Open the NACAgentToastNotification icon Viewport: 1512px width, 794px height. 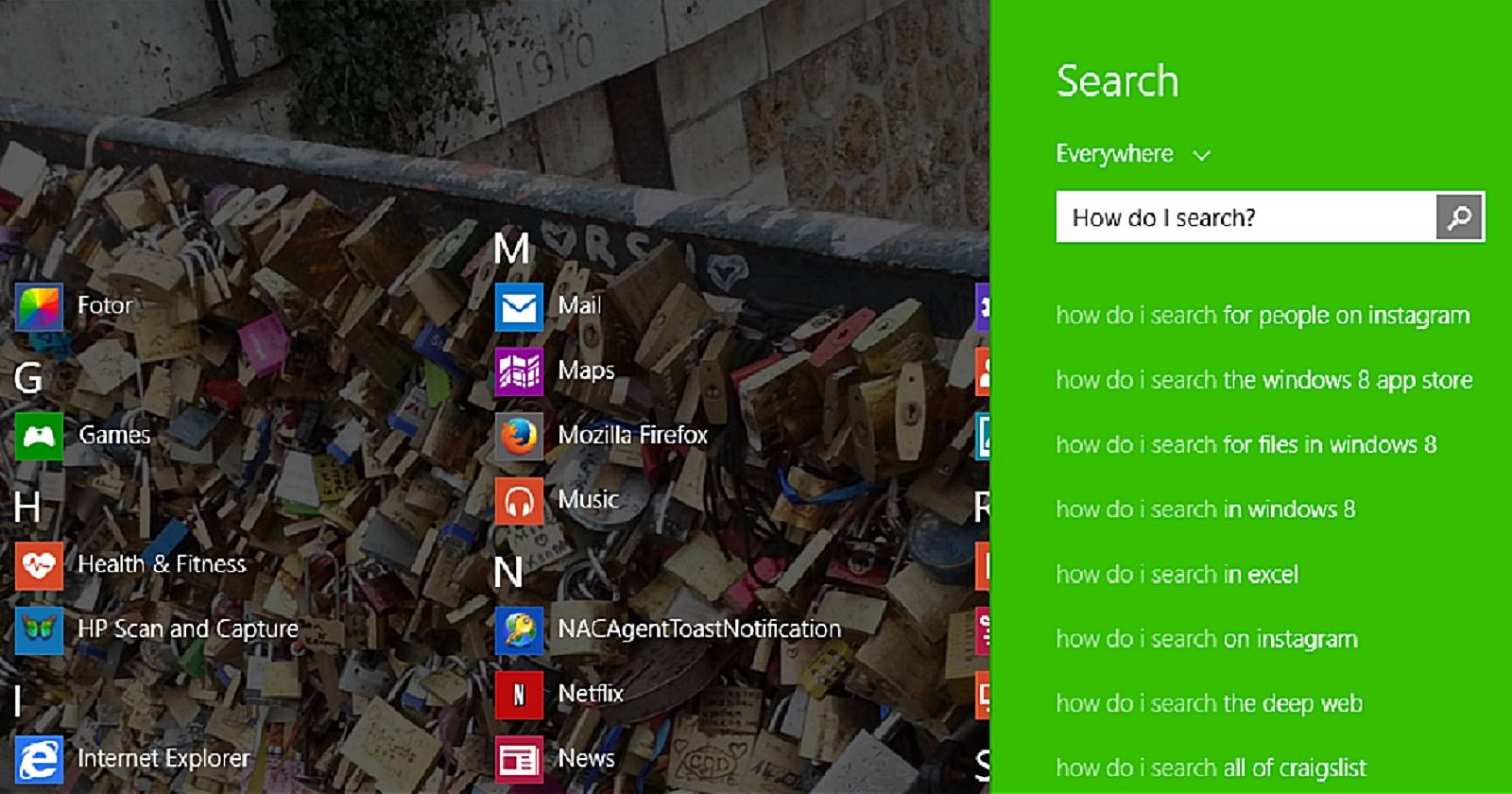(x=519, y=630)
